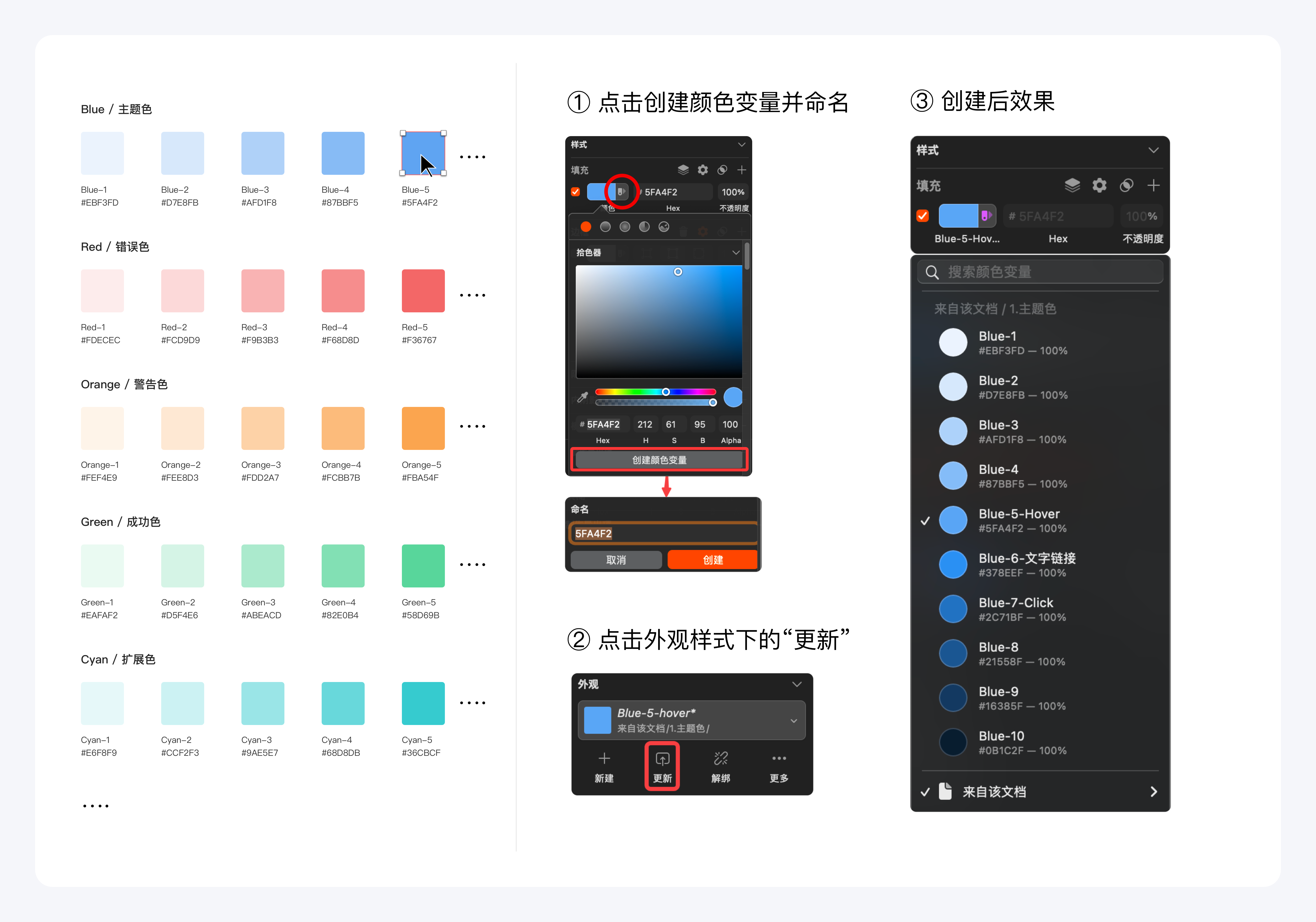
Task: Select linear gradient fill type icon
Action: pos(605,227)
